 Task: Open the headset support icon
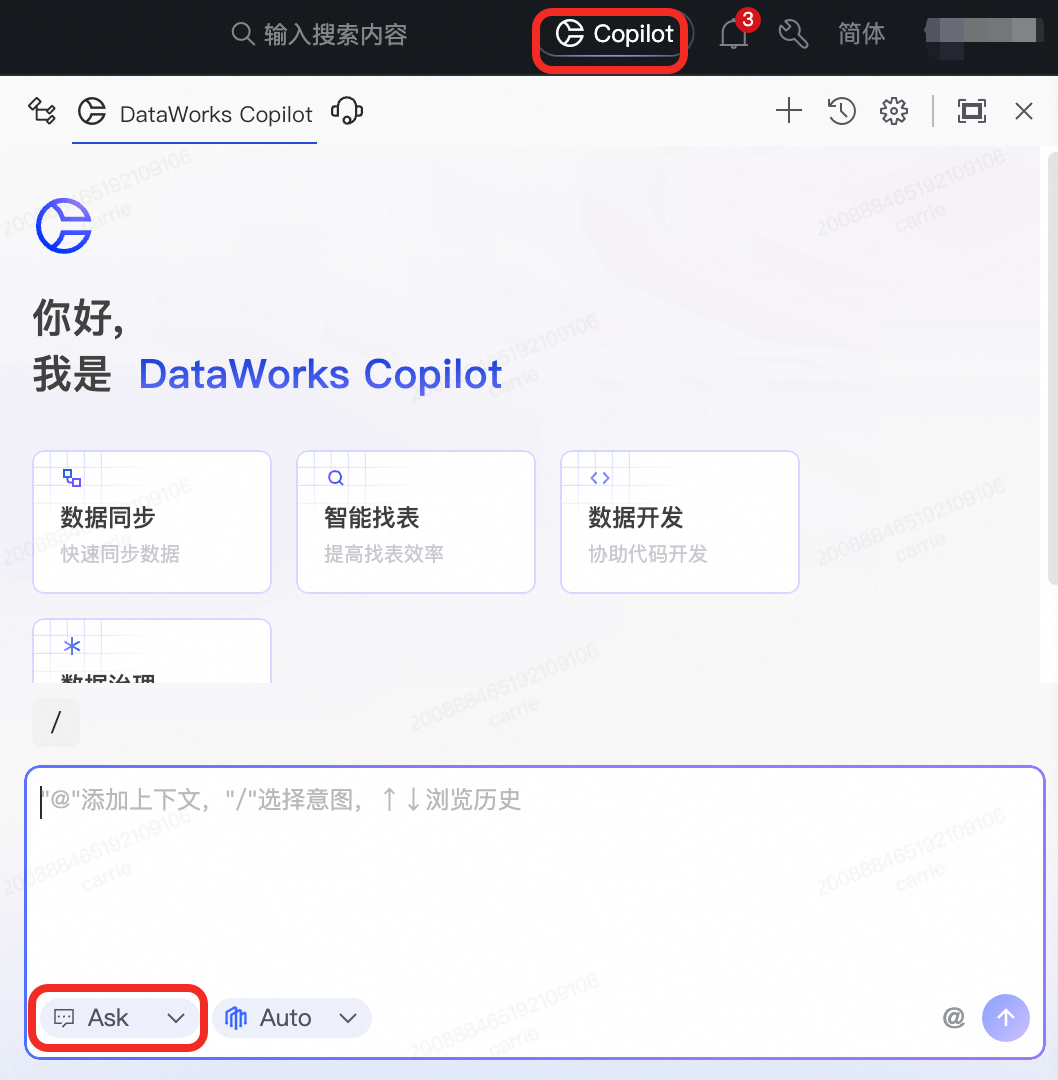(347, 112)
